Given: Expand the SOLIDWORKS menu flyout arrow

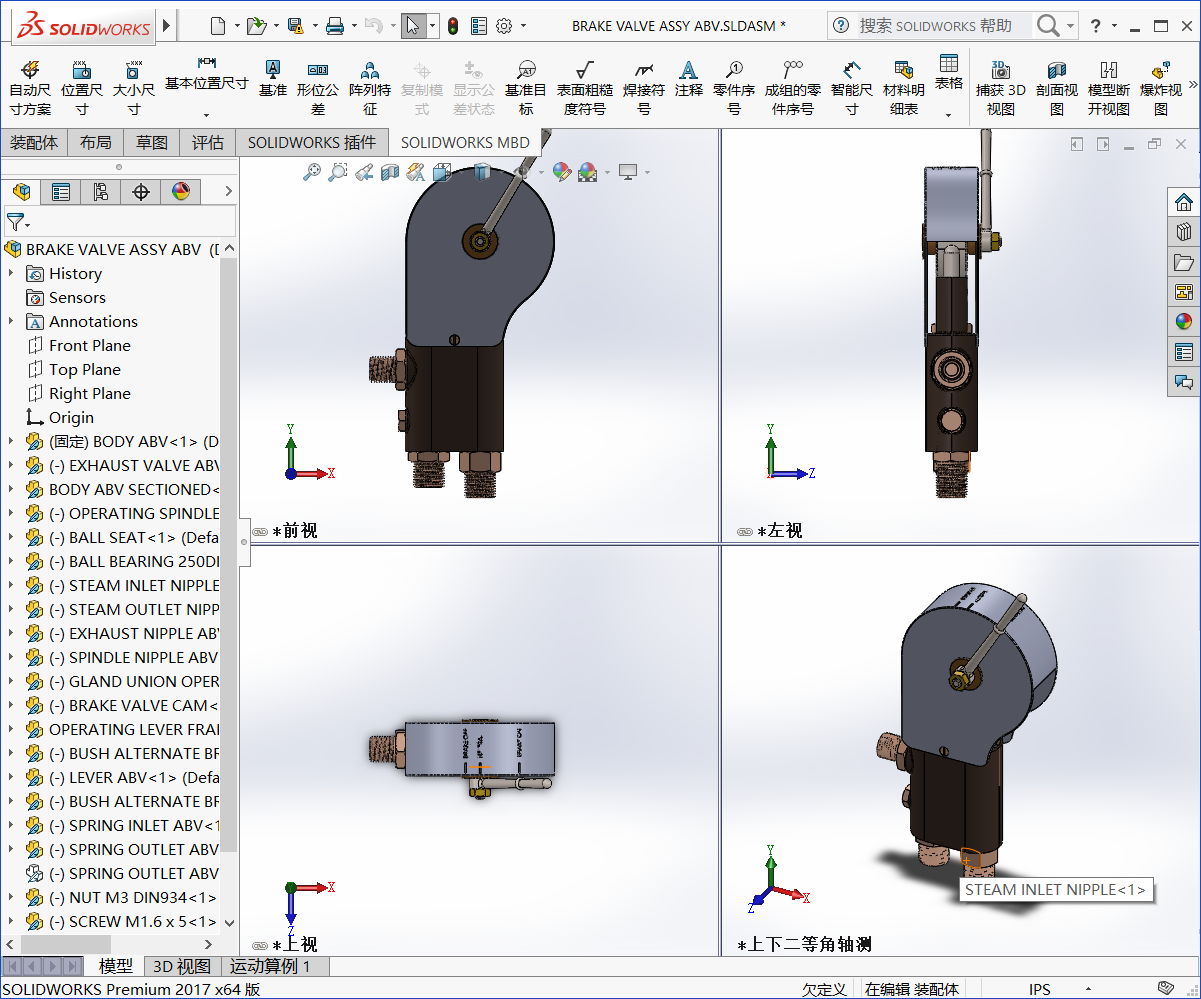Looking at the screenshot, I should point(167,25).
